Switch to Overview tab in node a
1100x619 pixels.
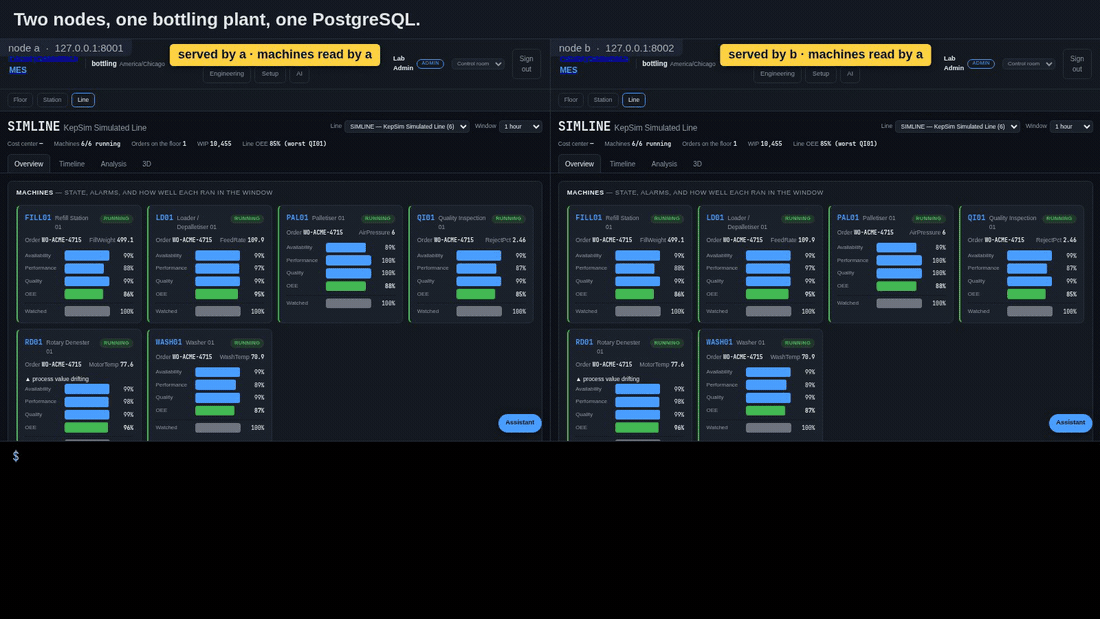[x=29, y=164]
